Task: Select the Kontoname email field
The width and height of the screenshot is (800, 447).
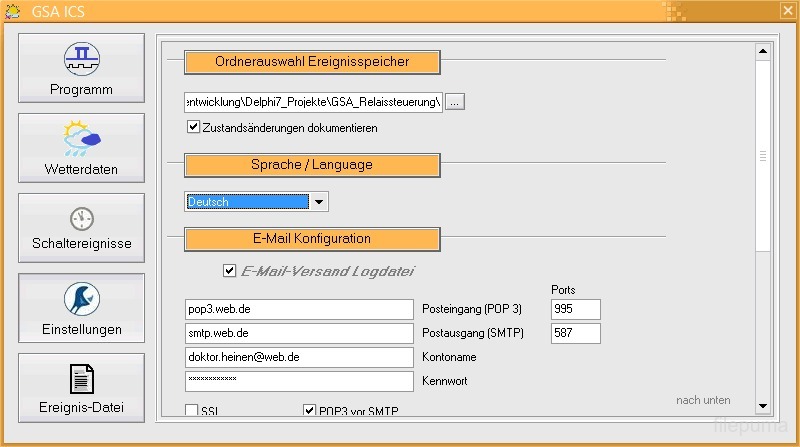Action: point(299,357)
